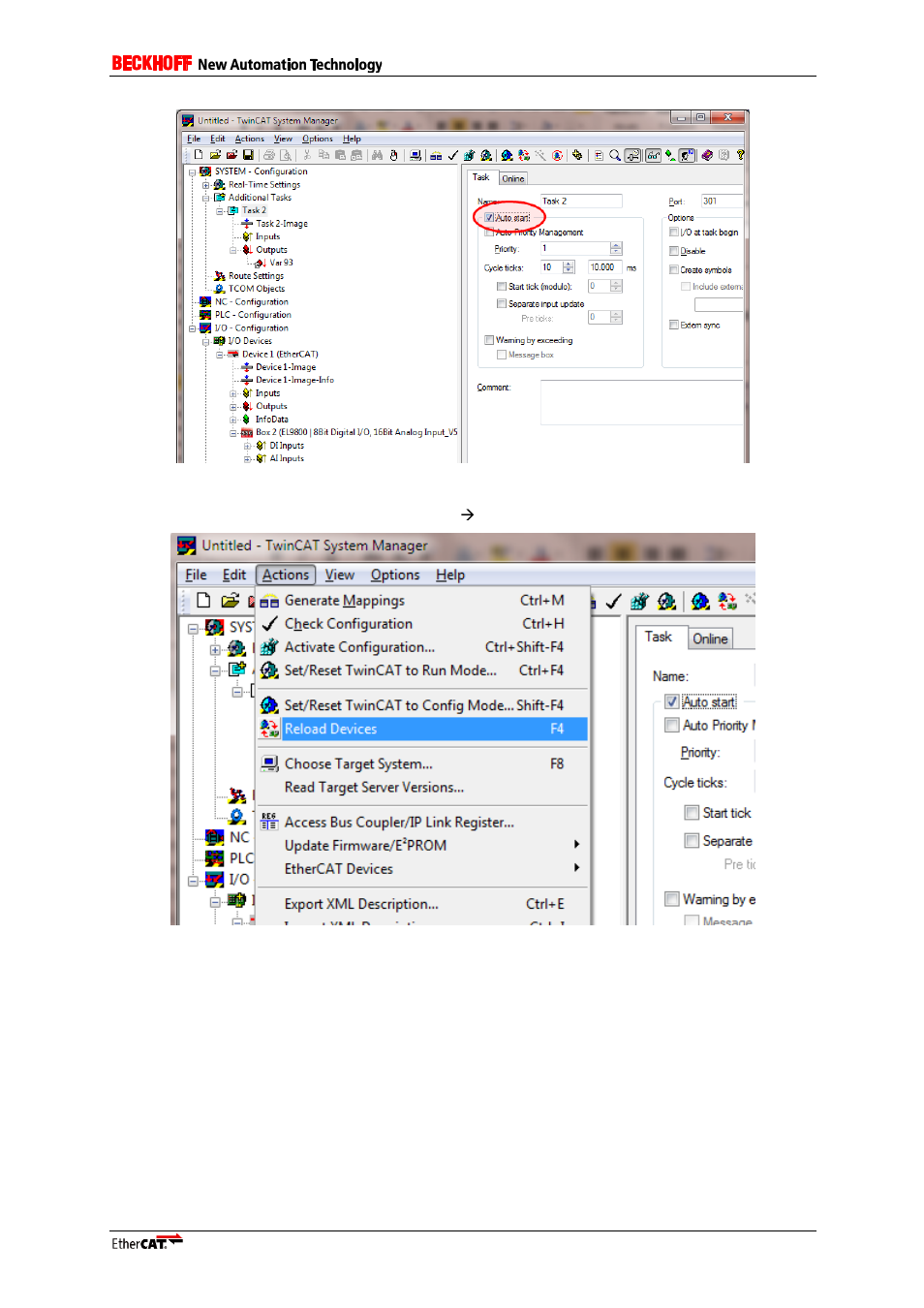
Task: Collapse I/O - Configuration node in upper tree
Action: click(192, 328)
